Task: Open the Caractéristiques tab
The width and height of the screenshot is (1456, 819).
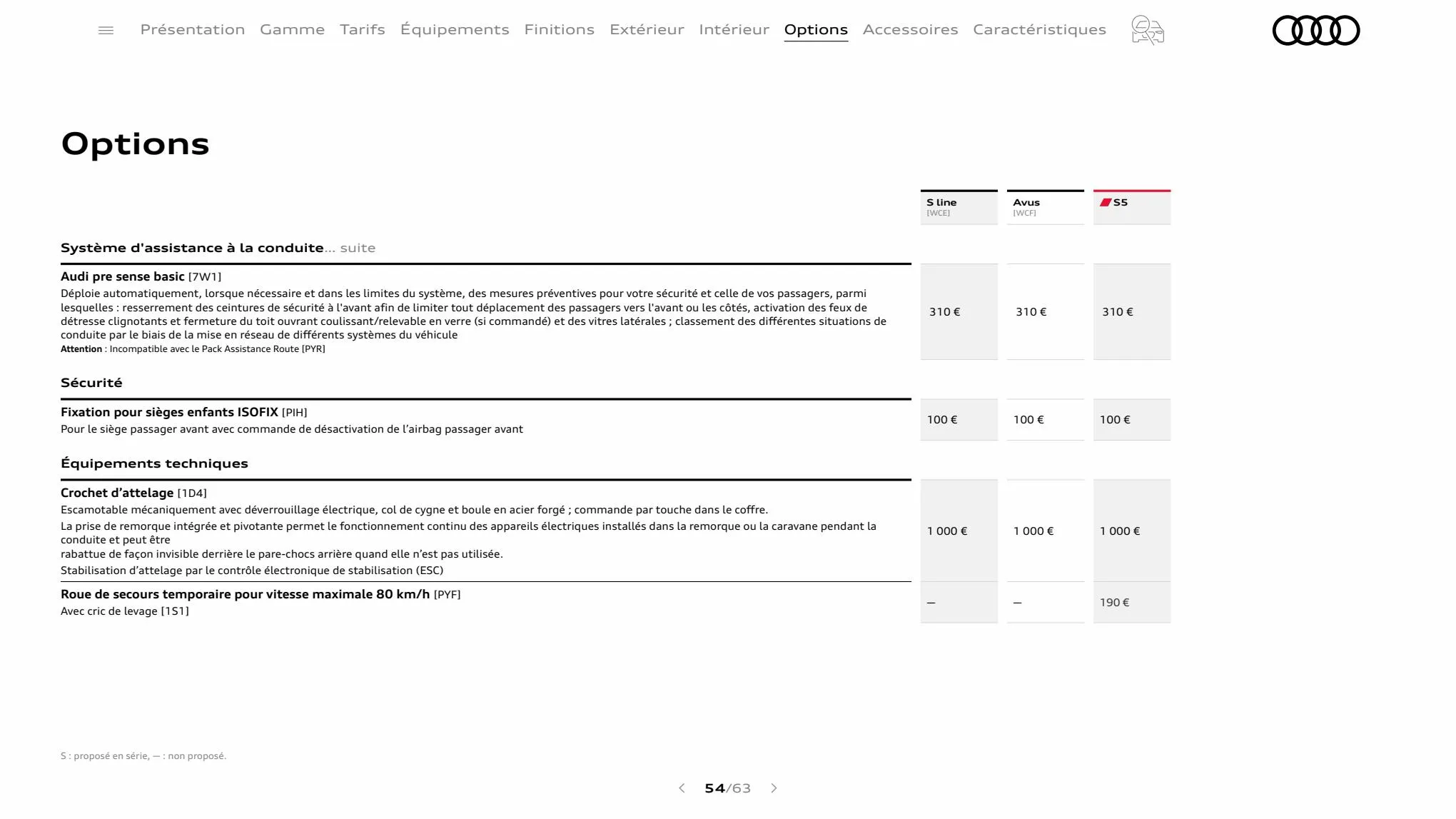Action: coord(1039,29)
